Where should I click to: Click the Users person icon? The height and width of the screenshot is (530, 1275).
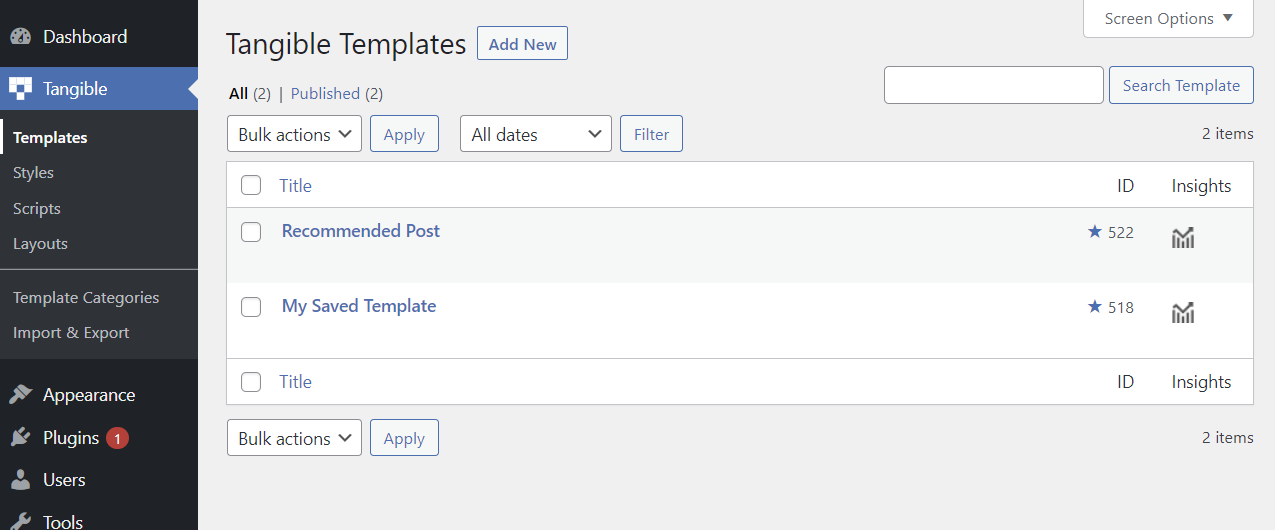pos(21,480)
